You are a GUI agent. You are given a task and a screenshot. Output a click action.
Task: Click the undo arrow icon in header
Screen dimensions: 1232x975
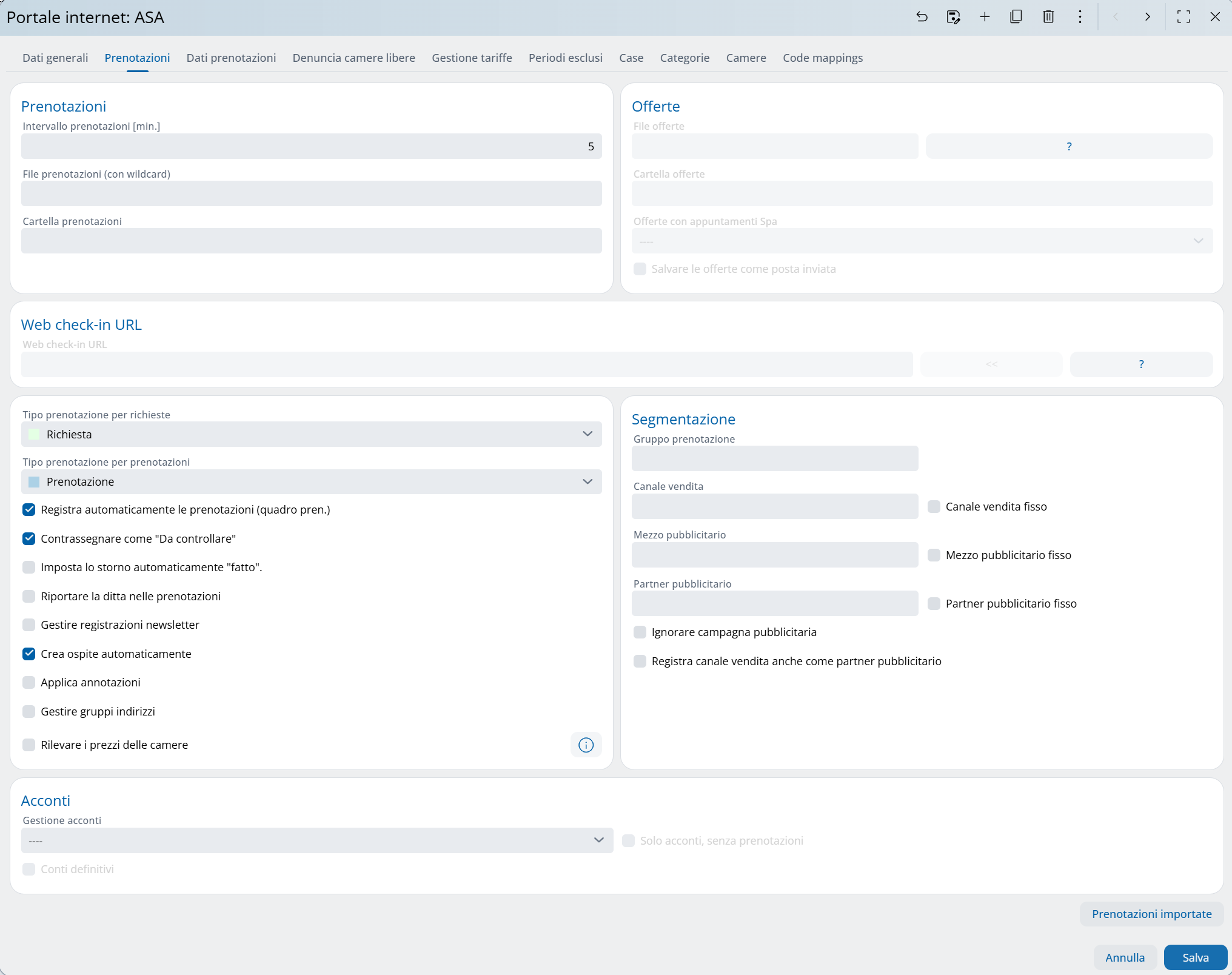(x=922, y=17)
